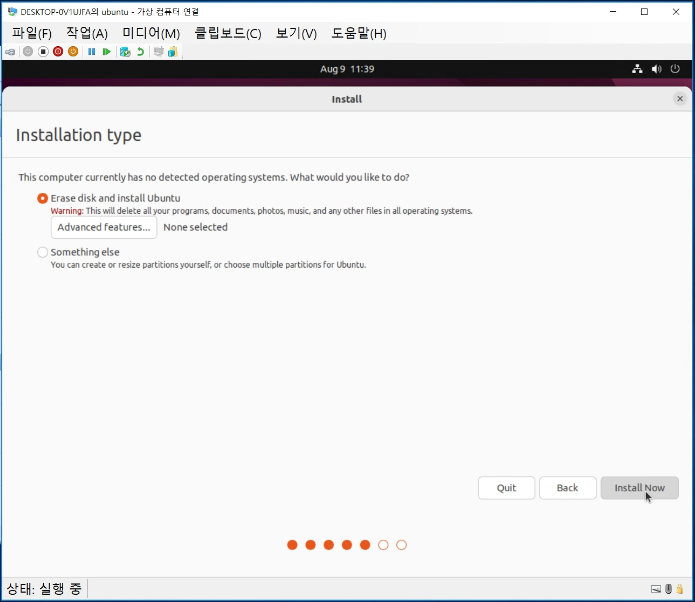Open Advanced features dialog

(104, 227)
